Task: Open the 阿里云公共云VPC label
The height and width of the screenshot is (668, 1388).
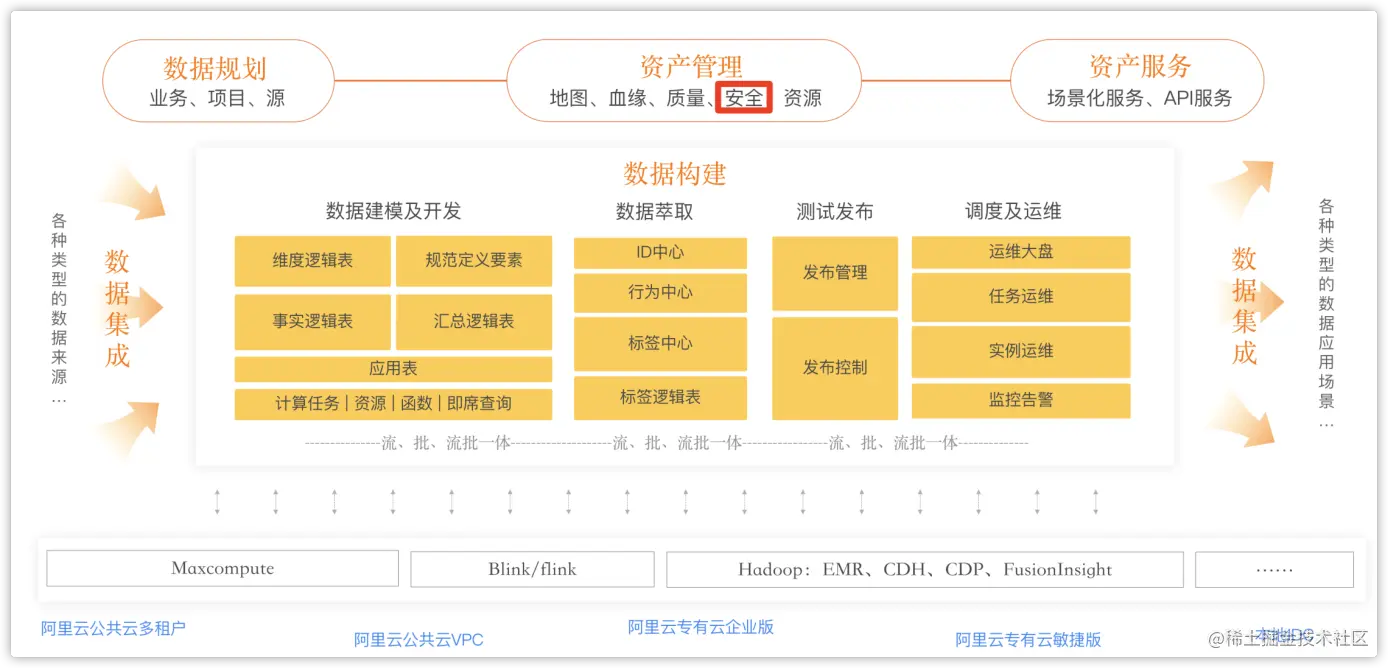Action: click(419, 640)
